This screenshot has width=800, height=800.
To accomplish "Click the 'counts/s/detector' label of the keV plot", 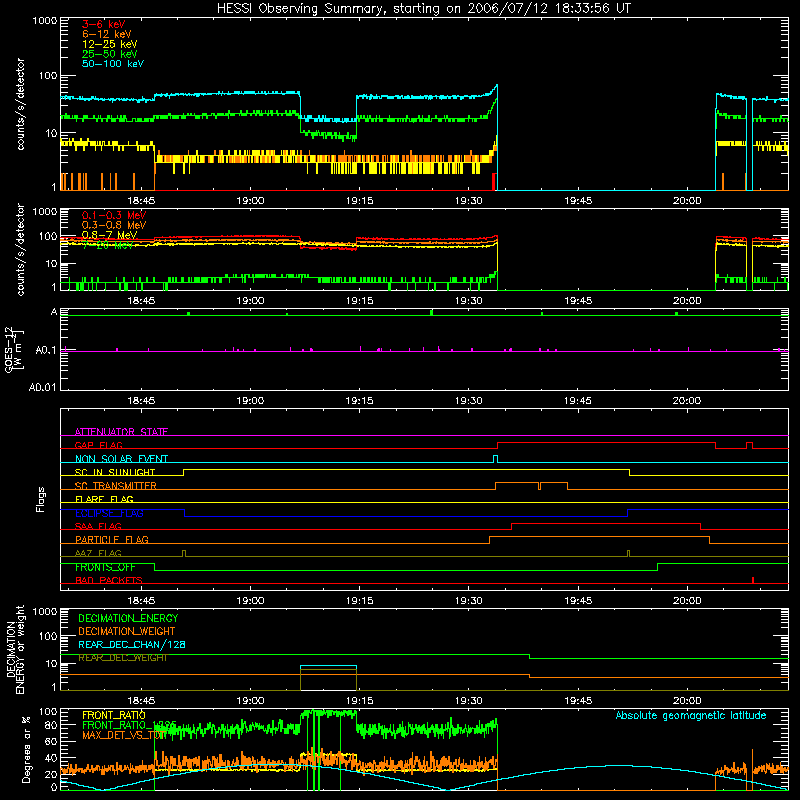I will click(20, 104).
